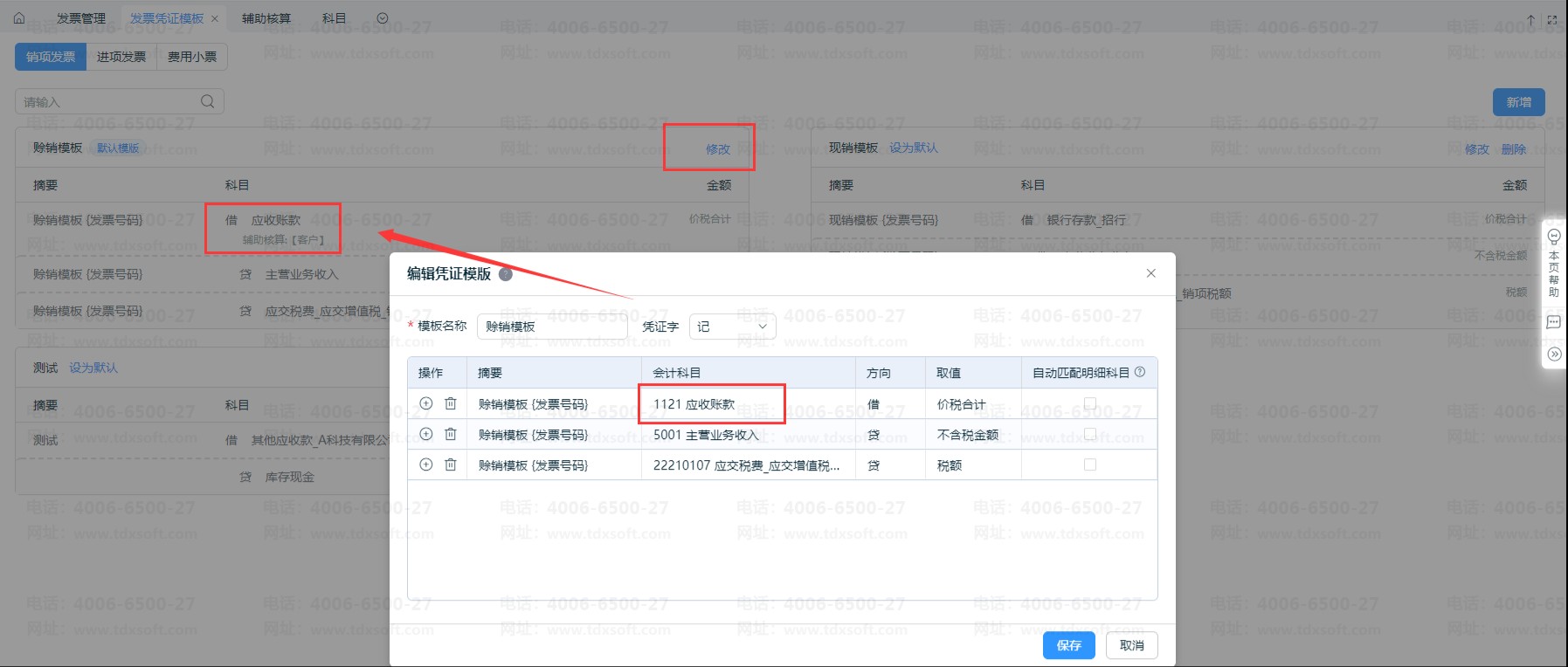Screen dimensions: 1568x667
Task: Collapse the right sidebar with double-arrow icon
Action: [1554, 354]
